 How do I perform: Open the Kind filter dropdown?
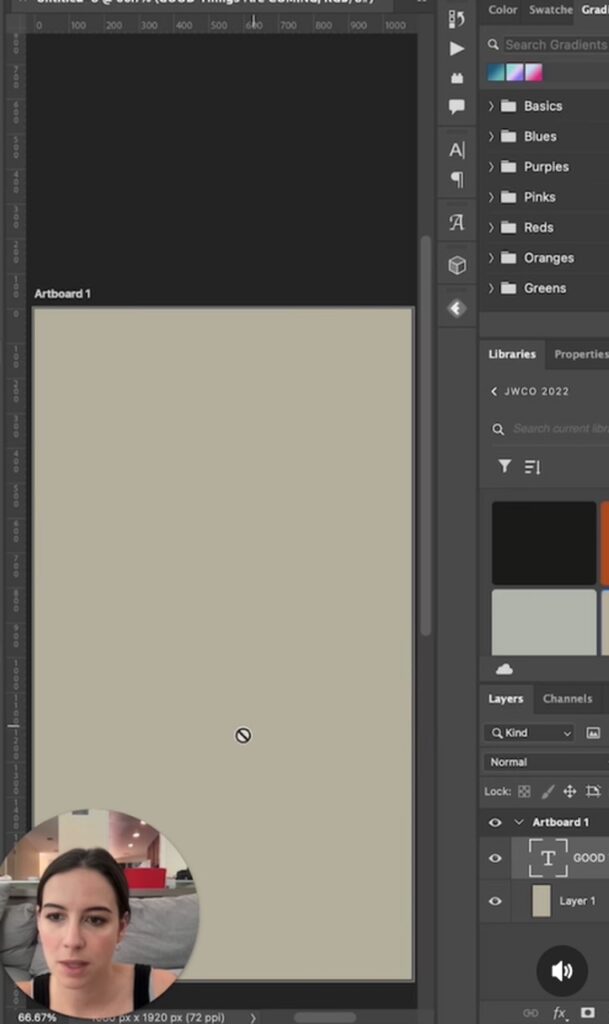pyautogui.click(x=529, y=733)
